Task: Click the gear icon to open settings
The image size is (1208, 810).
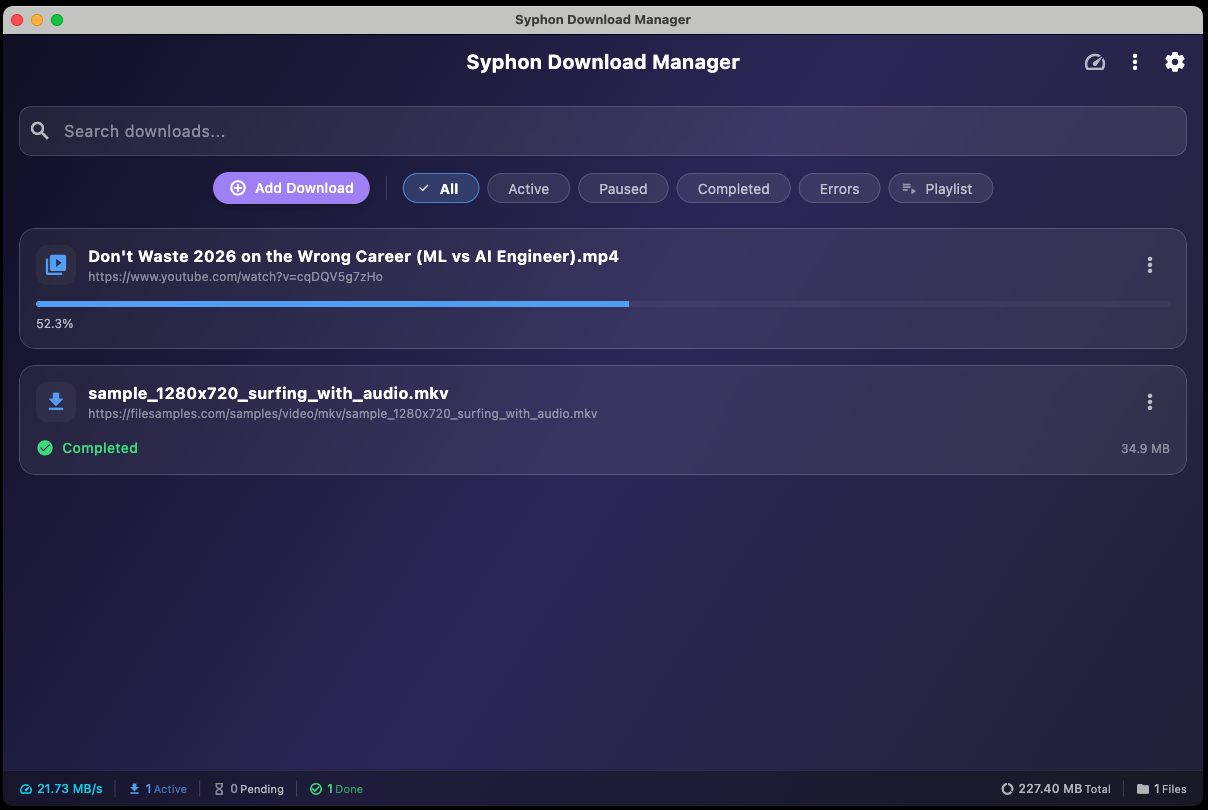Action: click(1175, 62)
